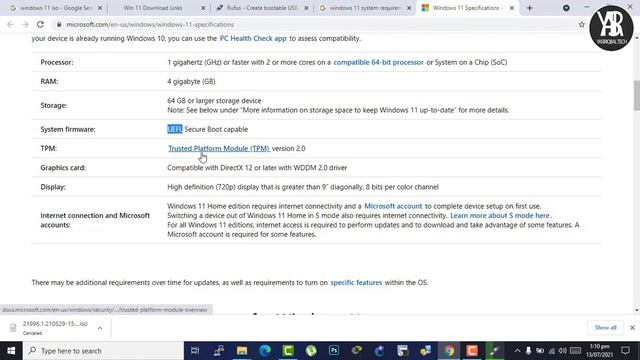Adjust volume from the speaker tray icon
Image resolution: width=640 pixels, height=360 pixels.
click(562, 351)
